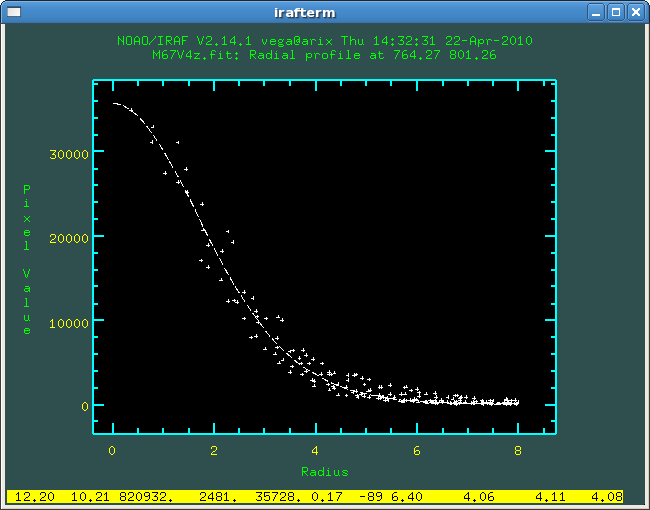The width and height of the screenshot is (650, 510).
Task: Click the Pixel Value axis label
Action: [x=27, y=260]
